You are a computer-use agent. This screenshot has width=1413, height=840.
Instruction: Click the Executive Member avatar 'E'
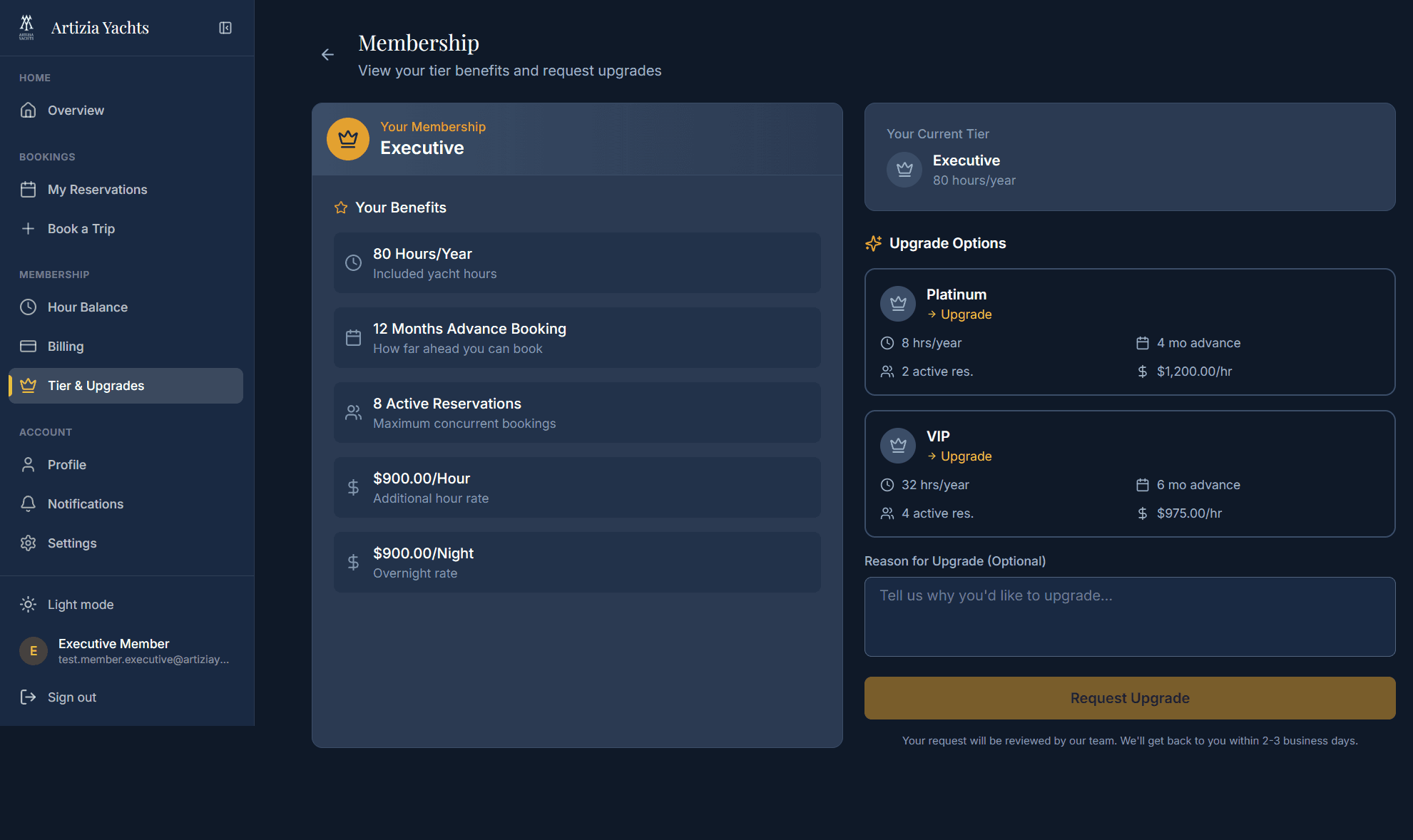[x=34, y=651]
